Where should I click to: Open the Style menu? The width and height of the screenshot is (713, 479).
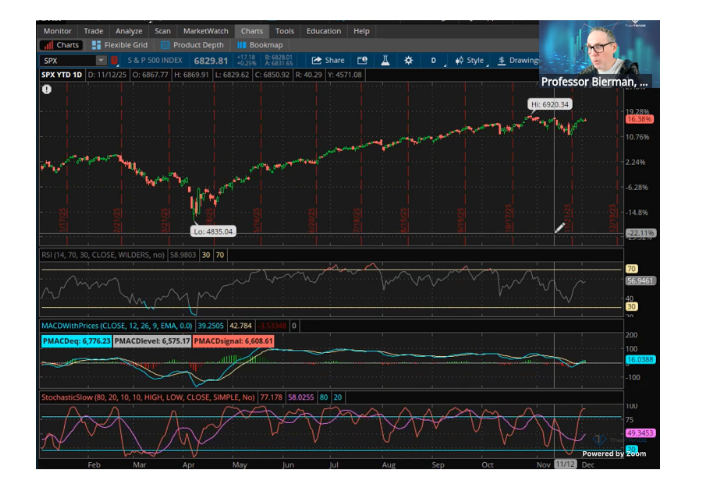(x=469, y=60)
